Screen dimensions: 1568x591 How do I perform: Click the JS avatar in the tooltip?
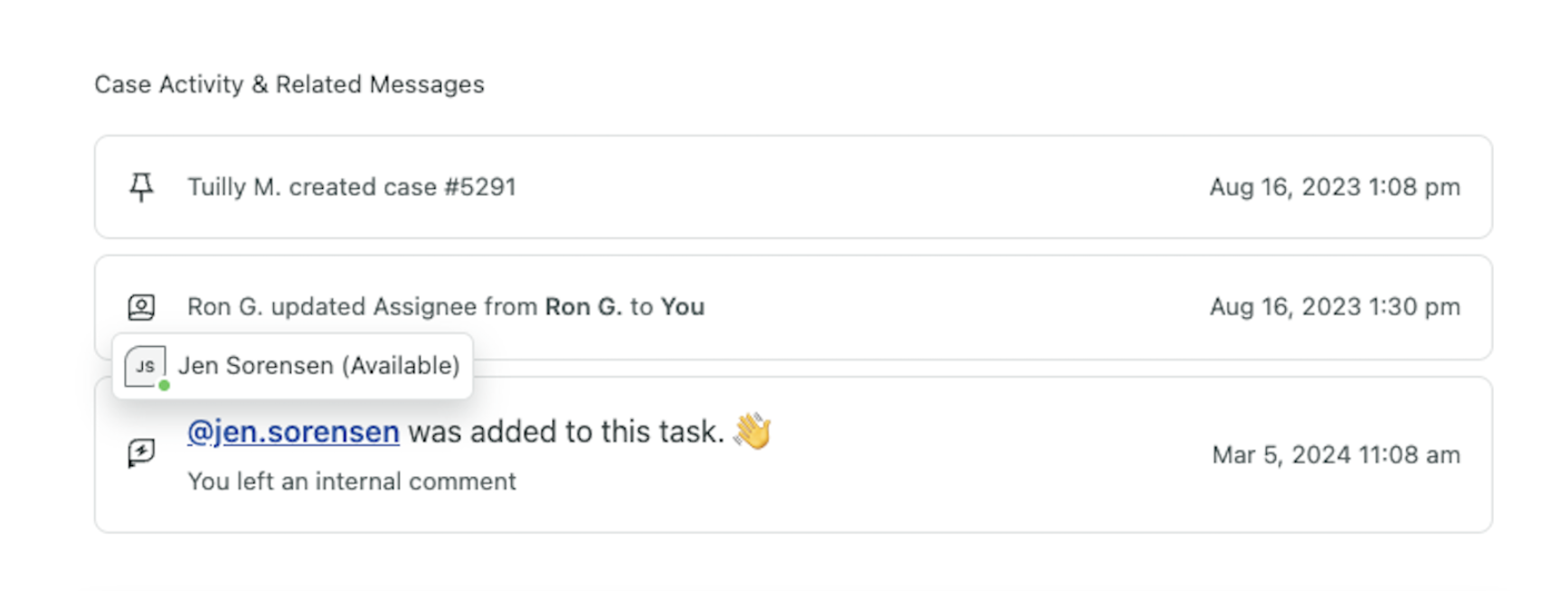coord(145,366)
